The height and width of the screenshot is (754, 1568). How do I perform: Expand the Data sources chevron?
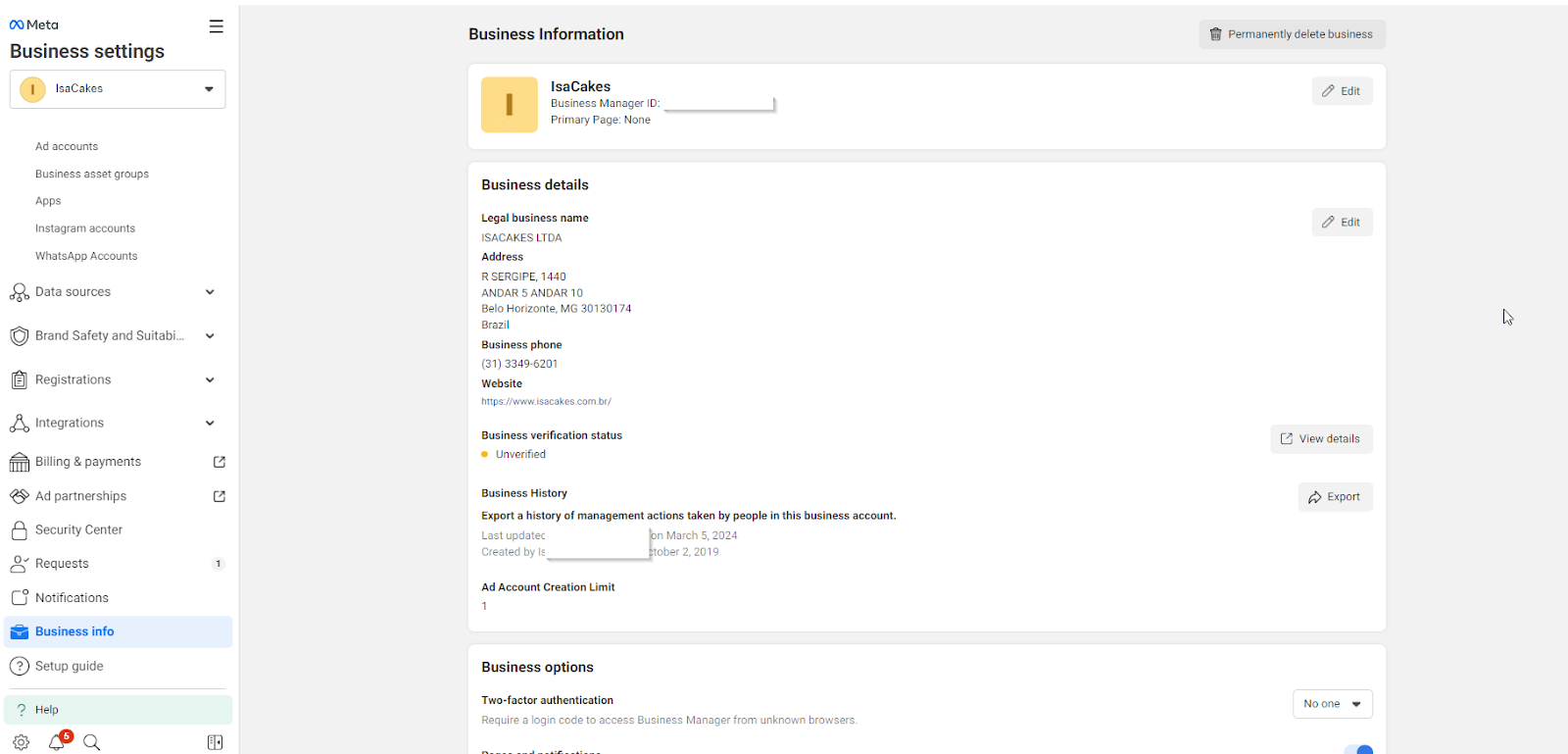210,292
